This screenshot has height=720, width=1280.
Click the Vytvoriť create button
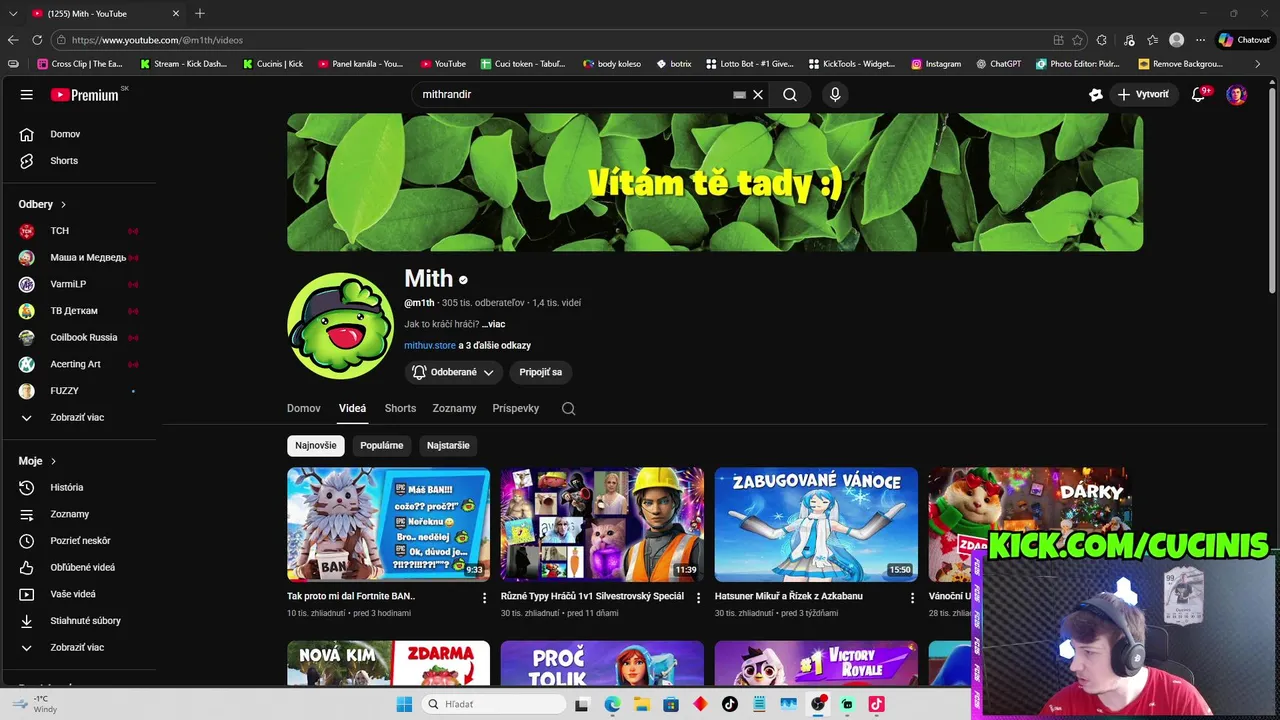click(x=1143, y=95)
